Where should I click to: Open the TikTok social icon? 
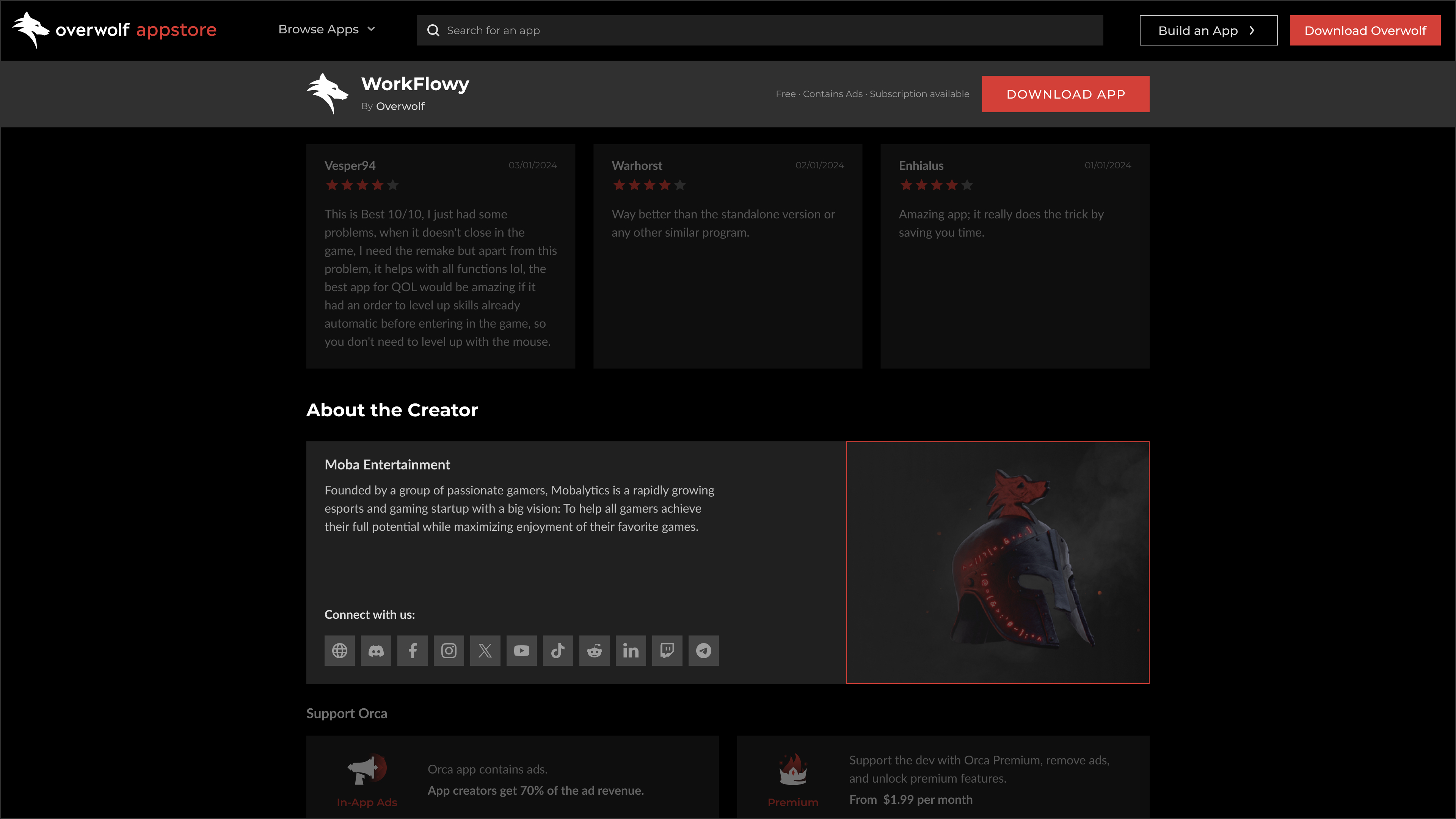[558, 651]
